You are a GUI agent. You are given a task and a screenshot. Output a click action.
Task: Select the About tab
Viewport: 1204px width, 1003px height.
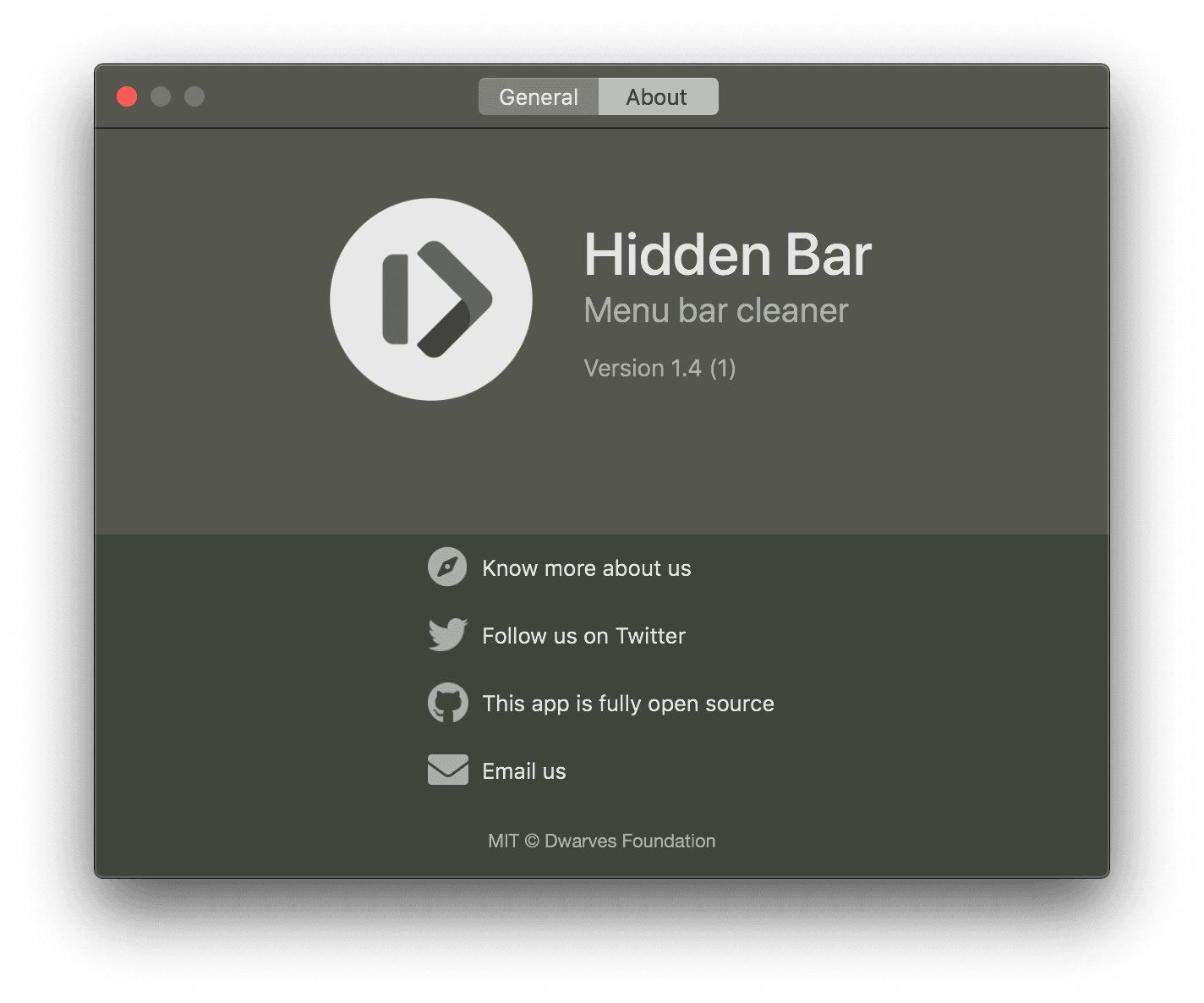pos(658,96)
